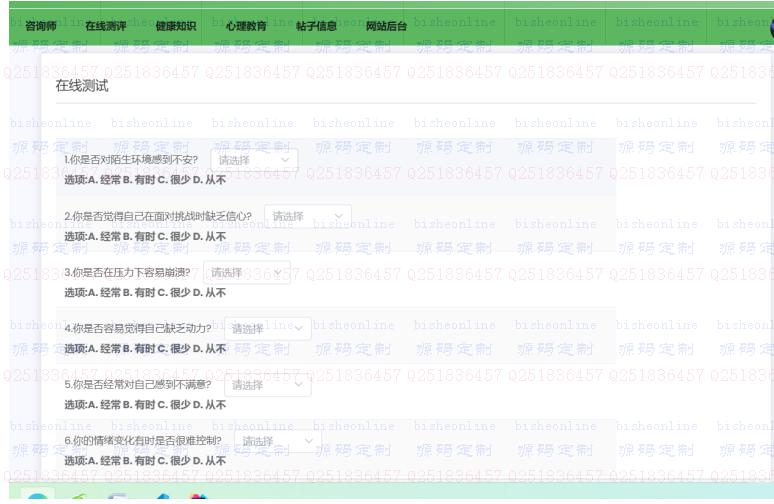Open the 健康知识 navigation tab

pos(175,26)
